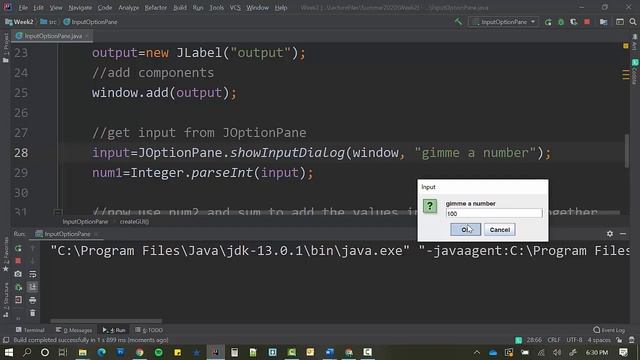
Task: Click 4 spaces indent setting
Action: (x=599, y=340)
